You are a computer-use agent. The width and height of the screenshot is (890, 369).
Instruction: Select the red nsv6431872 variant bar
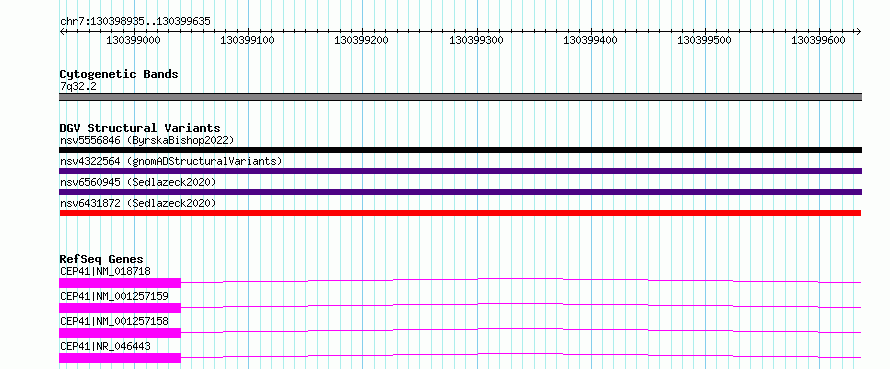(x=460, y=213)
